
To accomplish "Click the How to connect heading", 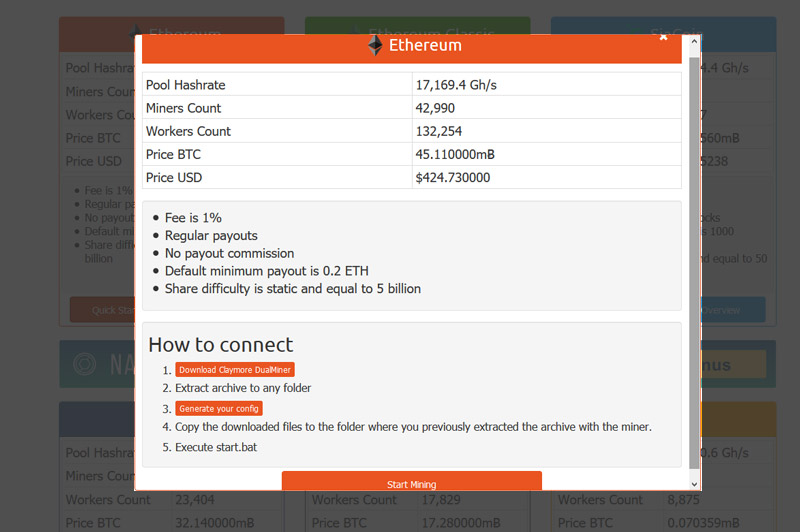I will coord(221,345).
